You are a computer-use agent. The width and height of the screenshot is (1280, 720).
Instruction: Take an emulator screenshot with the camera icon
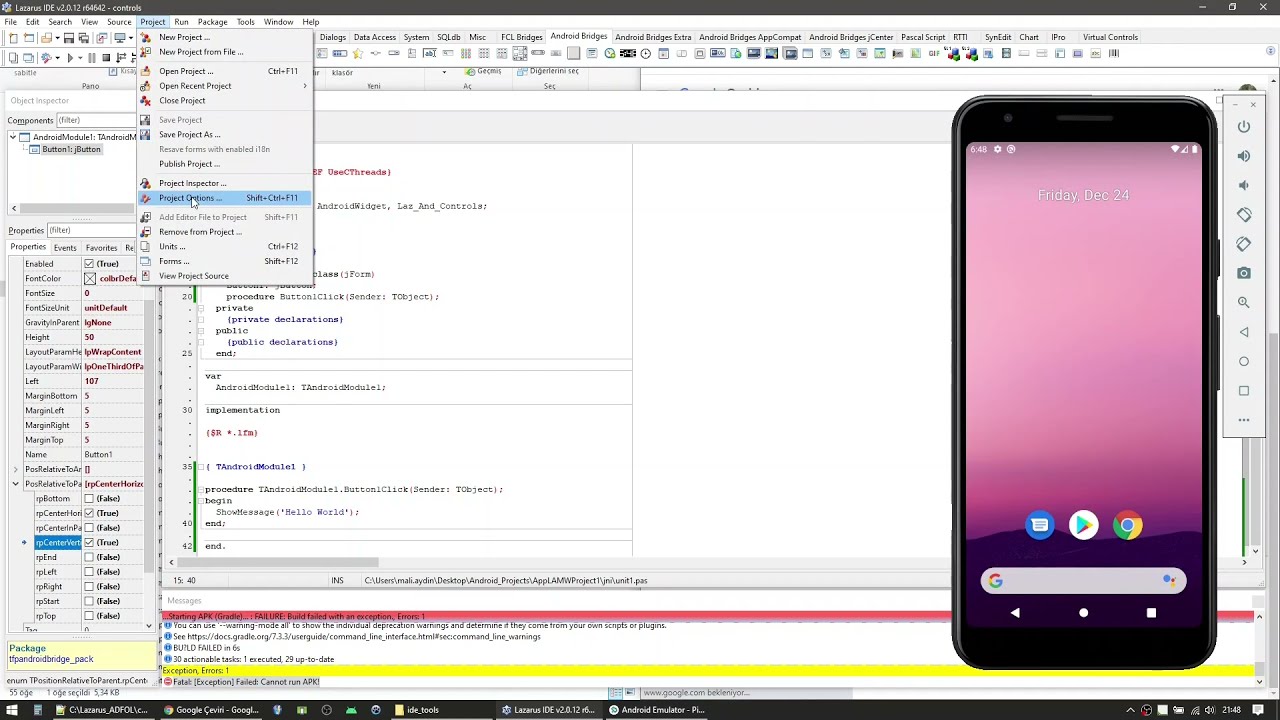coord(1244,273)
